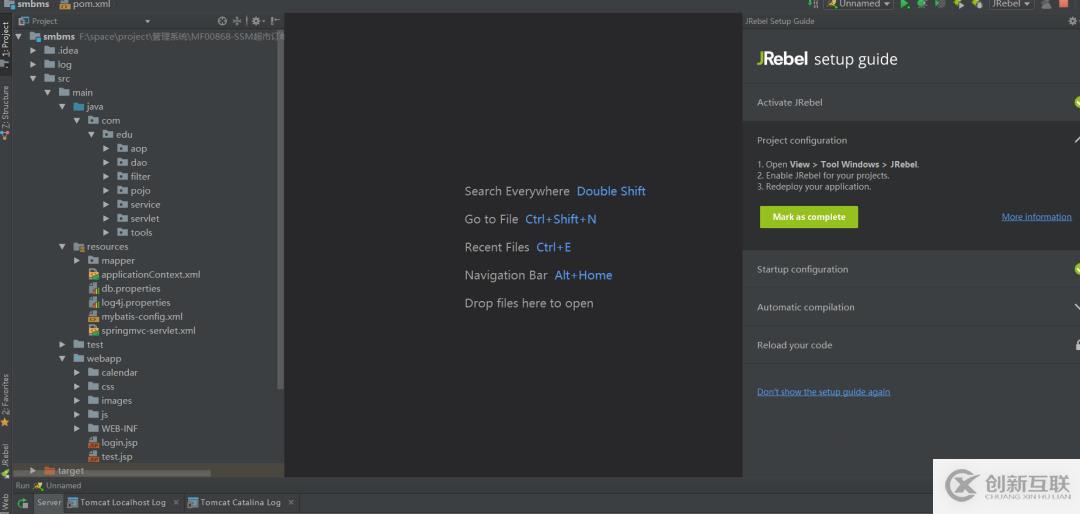Click pom.xml breadcrumb at top
Viewport: 1080px width, 514px height.
tap(85, 4)
